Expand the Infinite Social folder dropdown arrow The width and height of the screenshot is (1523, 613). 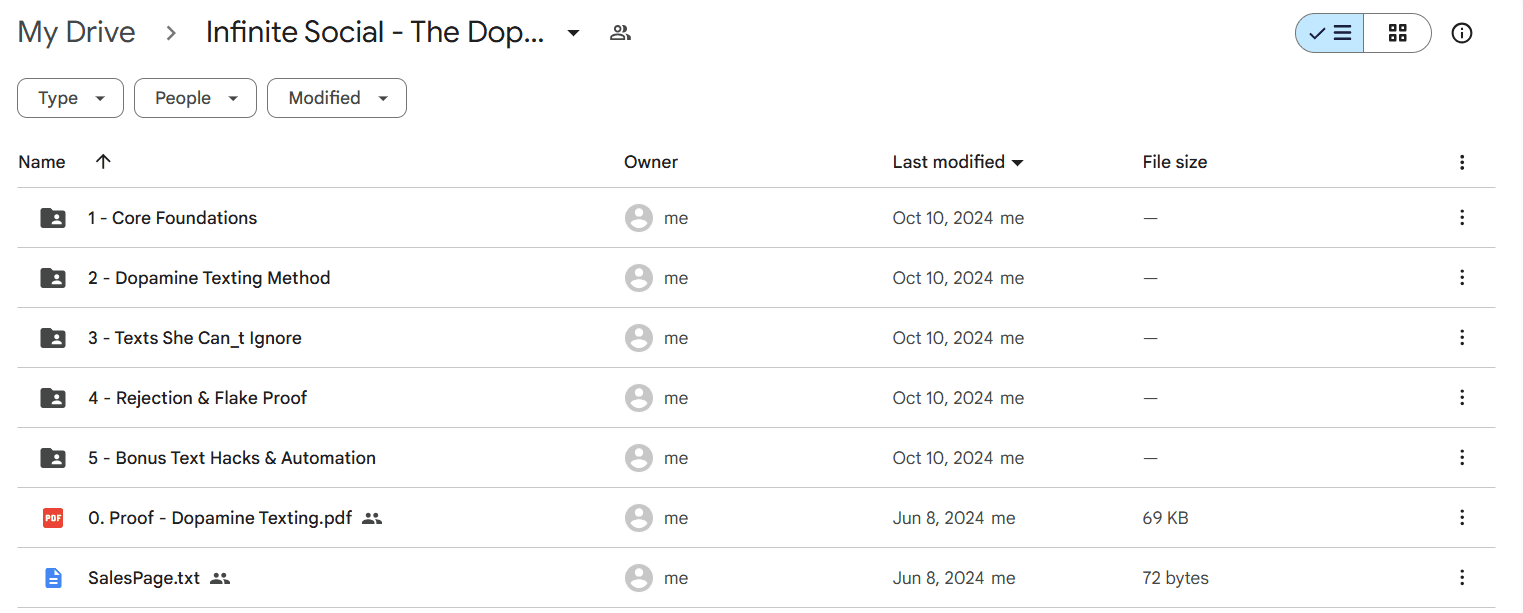pyautogui.click(x=573, y=33)
